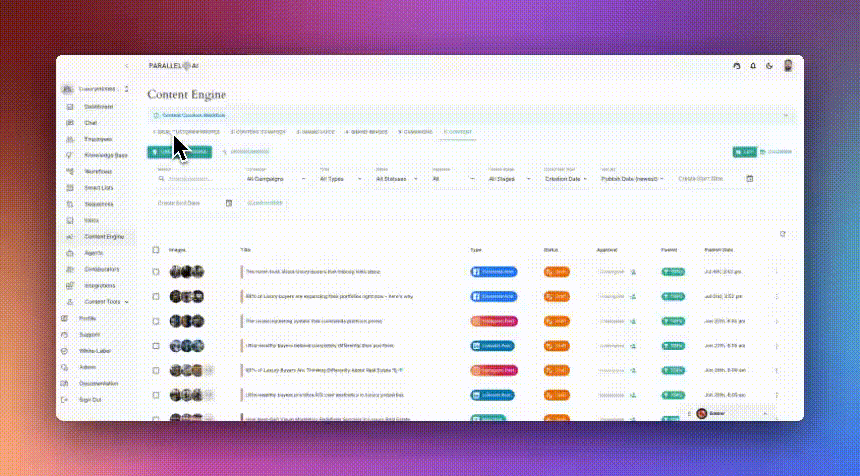
Task: Open the Dashboard icon in sidebar
Action: (69, 106)
